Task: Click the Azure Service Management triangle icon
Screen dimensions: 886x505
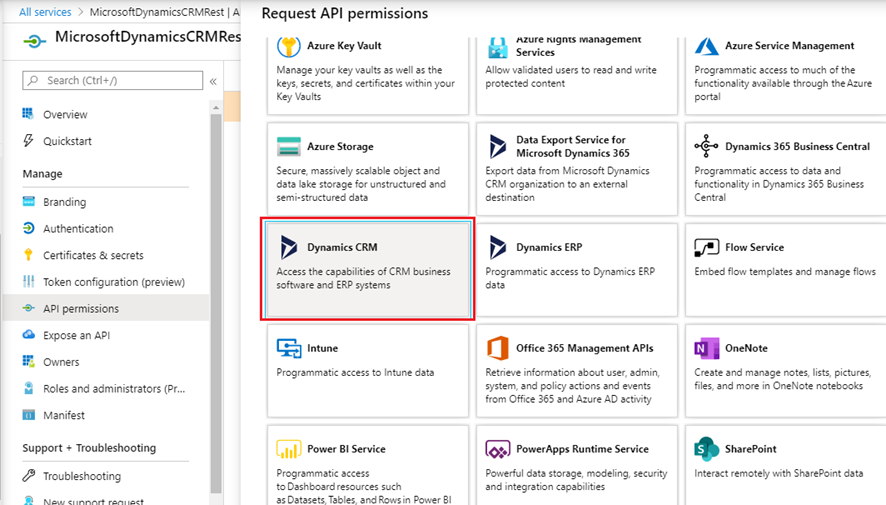Action: point(706,46)
